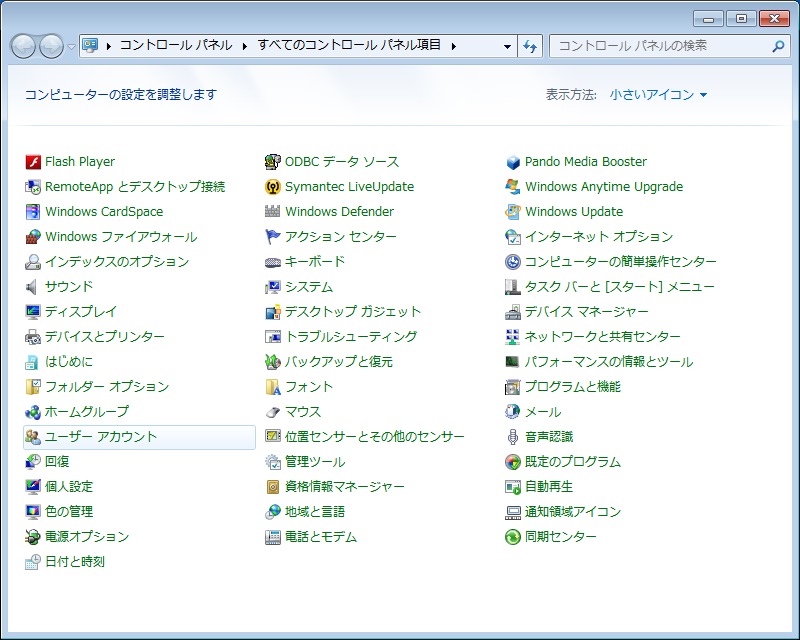Click the Windows Defender icon
The height and width of the screenshot is (640, 800).
click(273, 212)
